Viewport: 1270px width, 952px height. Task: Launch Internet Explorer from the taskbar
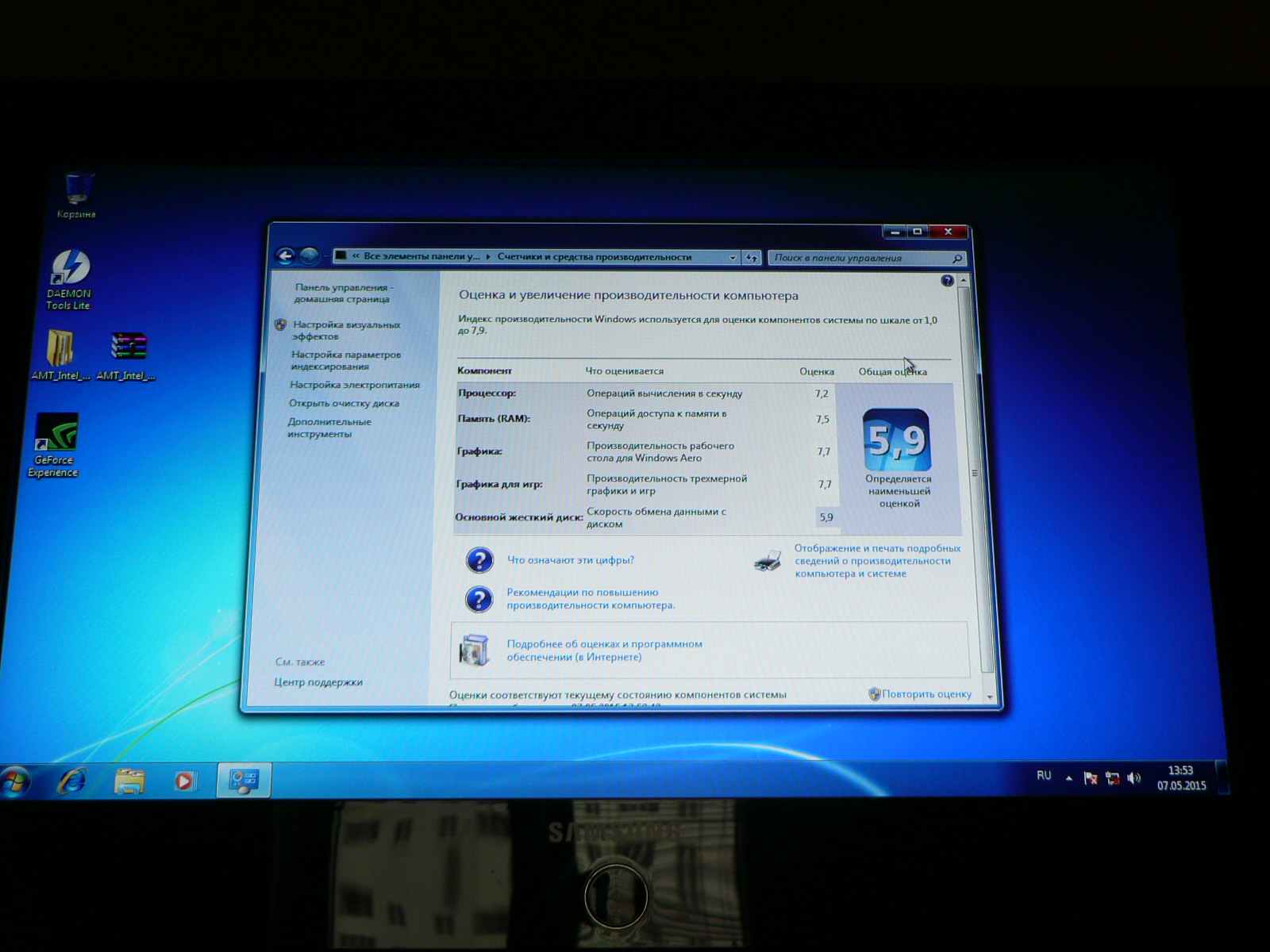point(72,781)
